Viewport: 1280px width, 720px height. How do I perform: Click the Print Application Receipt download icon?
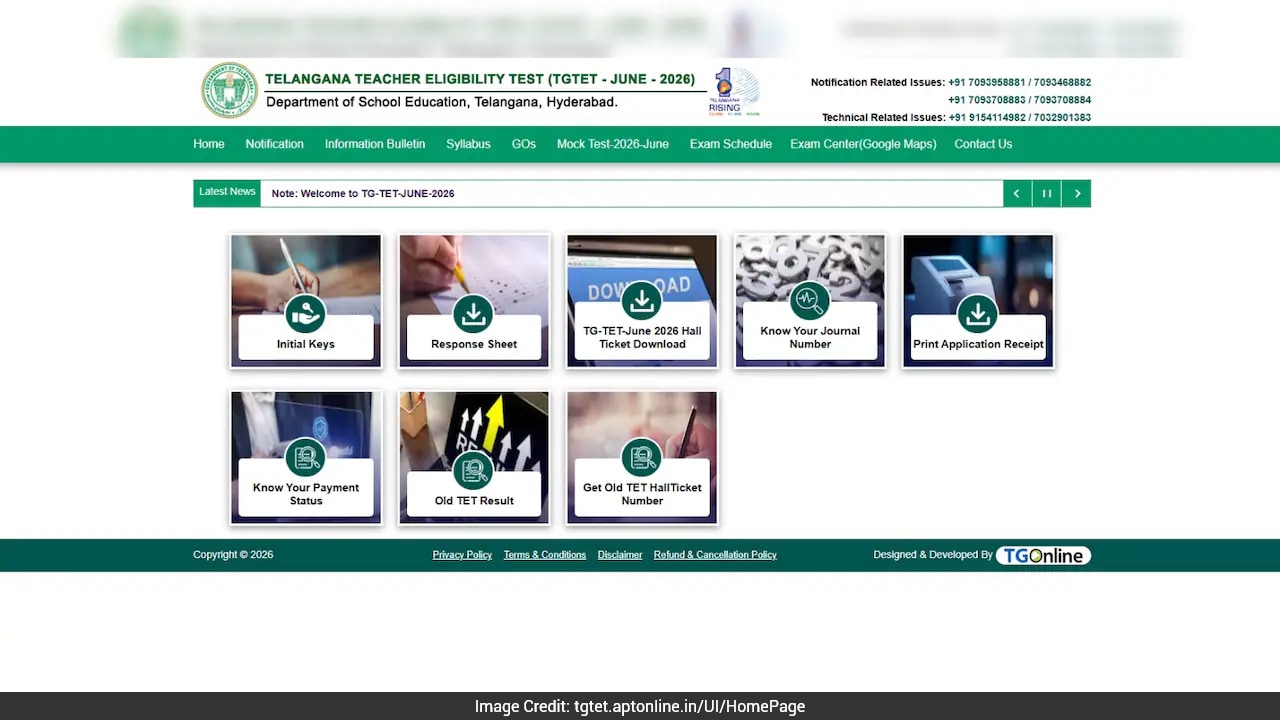pos(978,314)
